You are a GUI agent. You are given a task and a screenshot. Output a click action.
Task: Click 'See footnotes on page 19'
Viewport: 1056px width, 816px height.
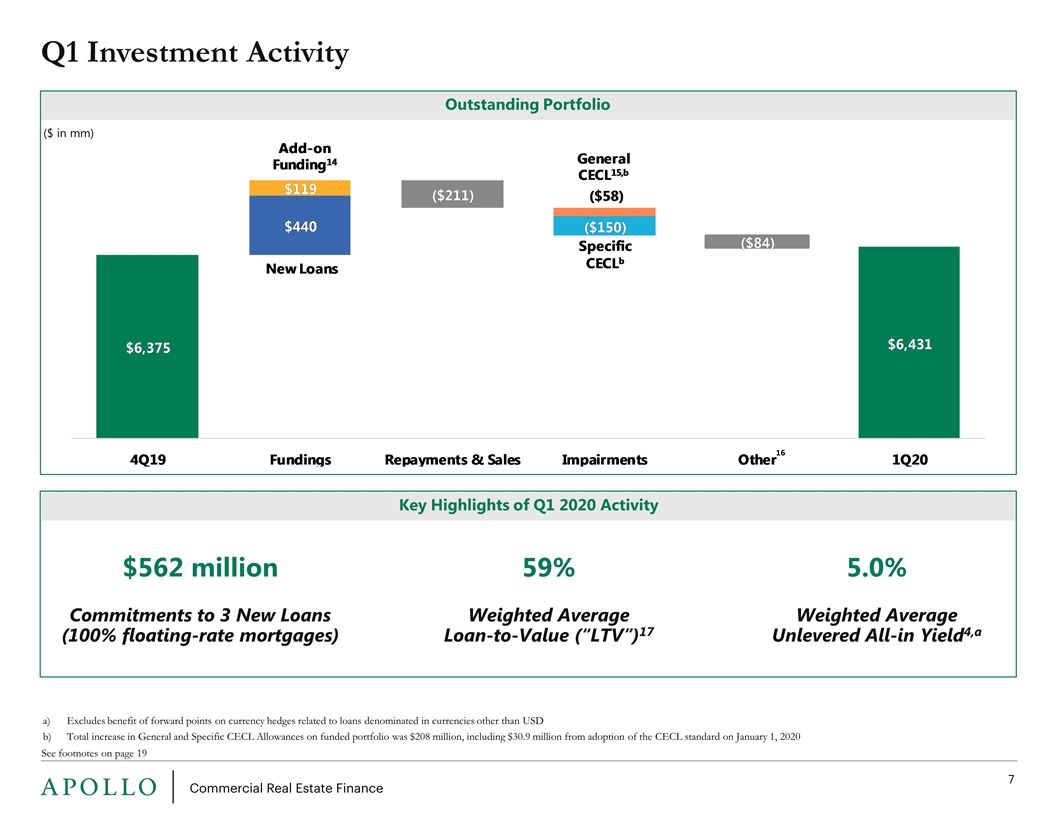coord(94,753)
